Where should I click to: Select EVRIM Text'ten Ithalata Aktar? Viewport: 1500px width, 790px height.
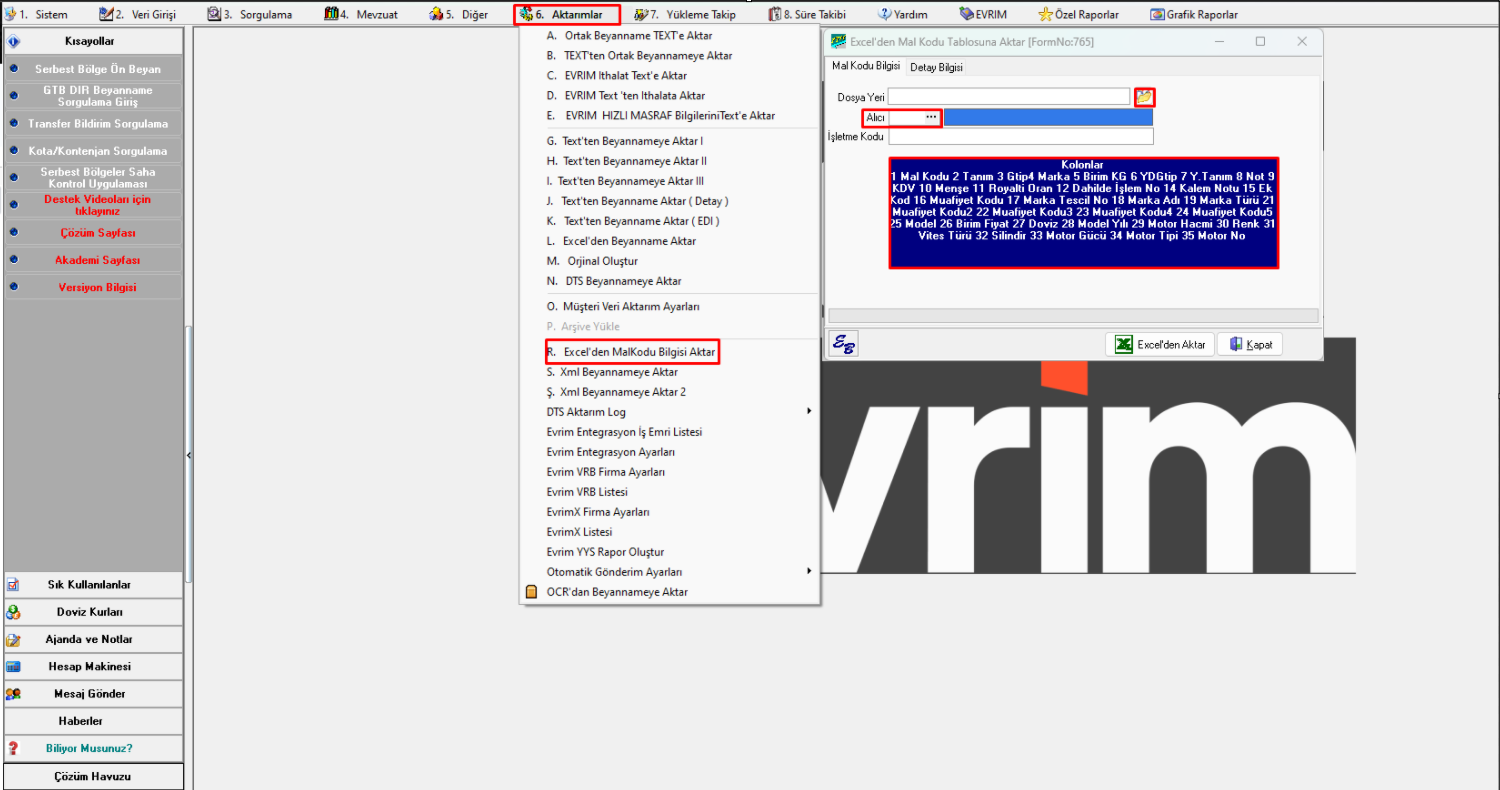click(x=670, y=95)
